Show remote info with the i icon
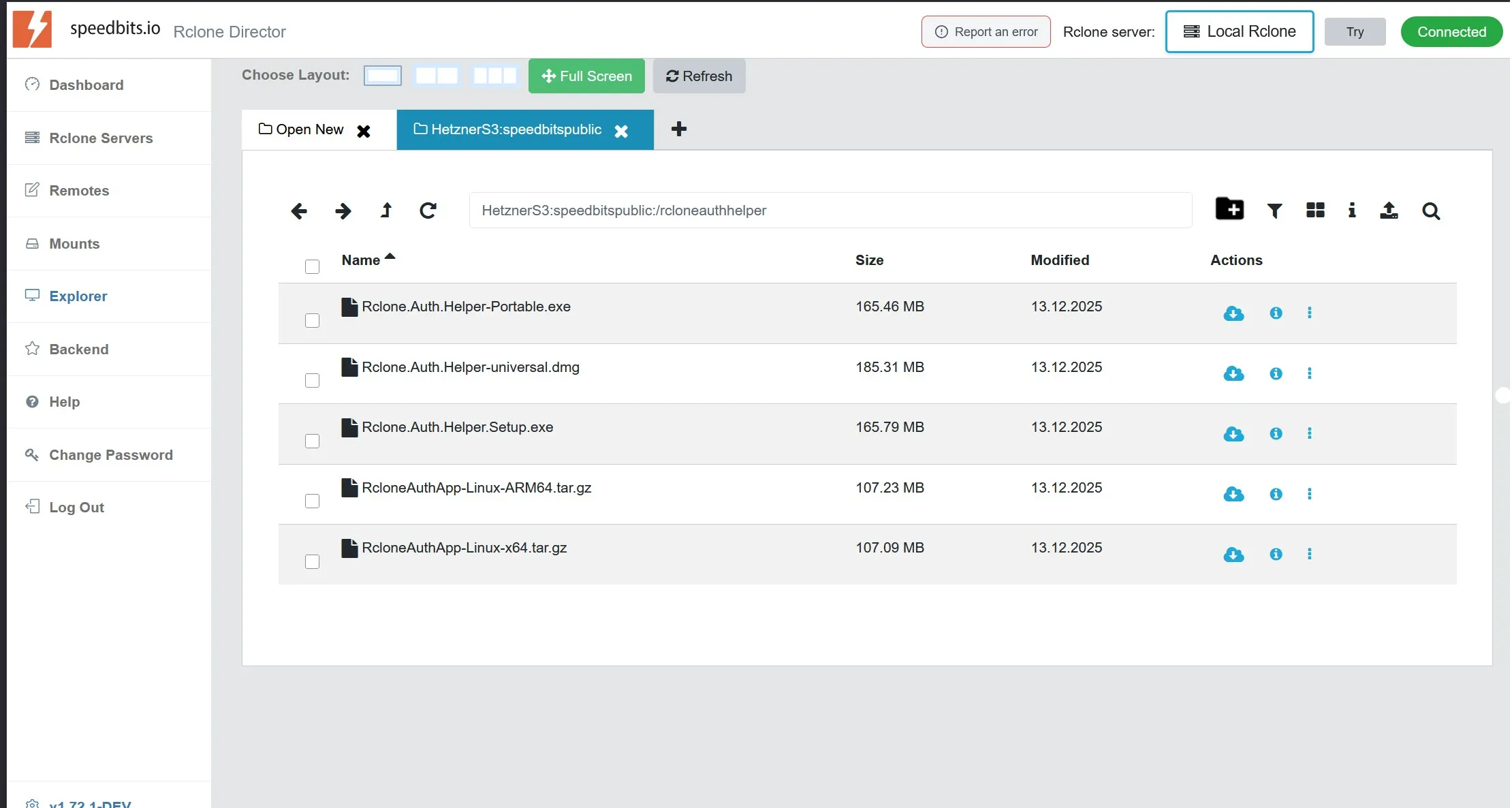Viewport: 1512px width, 808px height. [1352, 211]
